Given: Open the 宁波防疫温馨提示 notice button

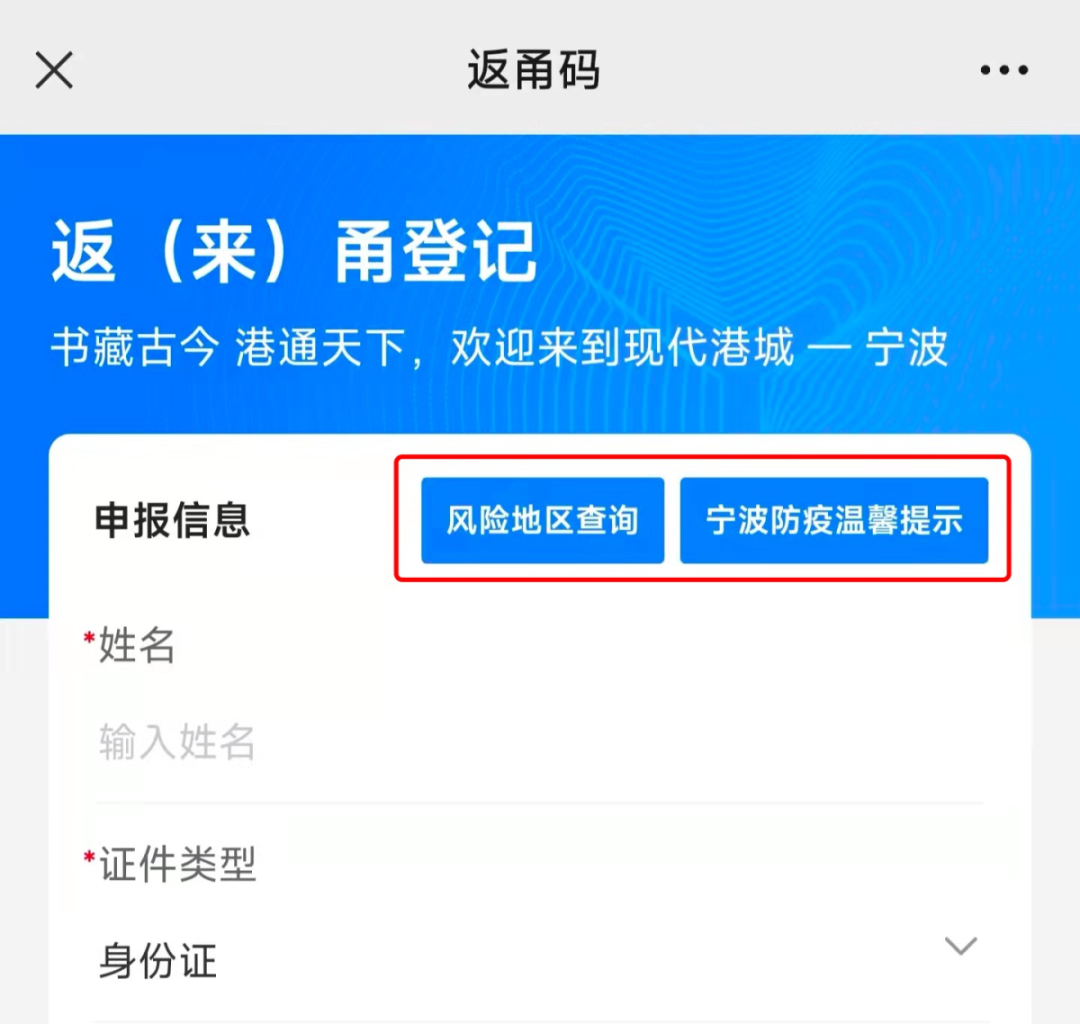Looking at the screenshot, I should 834,520.
